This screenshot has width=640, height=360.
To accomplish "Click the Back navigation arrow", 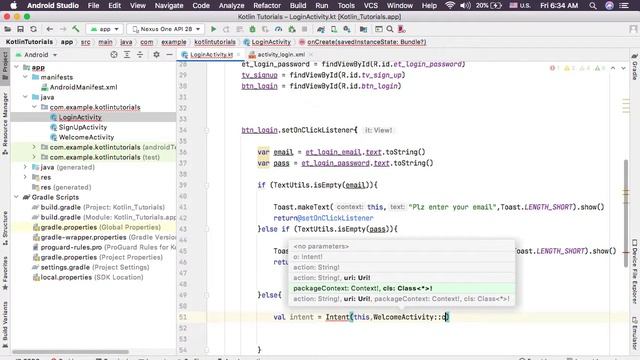I will tap(50, 29).
